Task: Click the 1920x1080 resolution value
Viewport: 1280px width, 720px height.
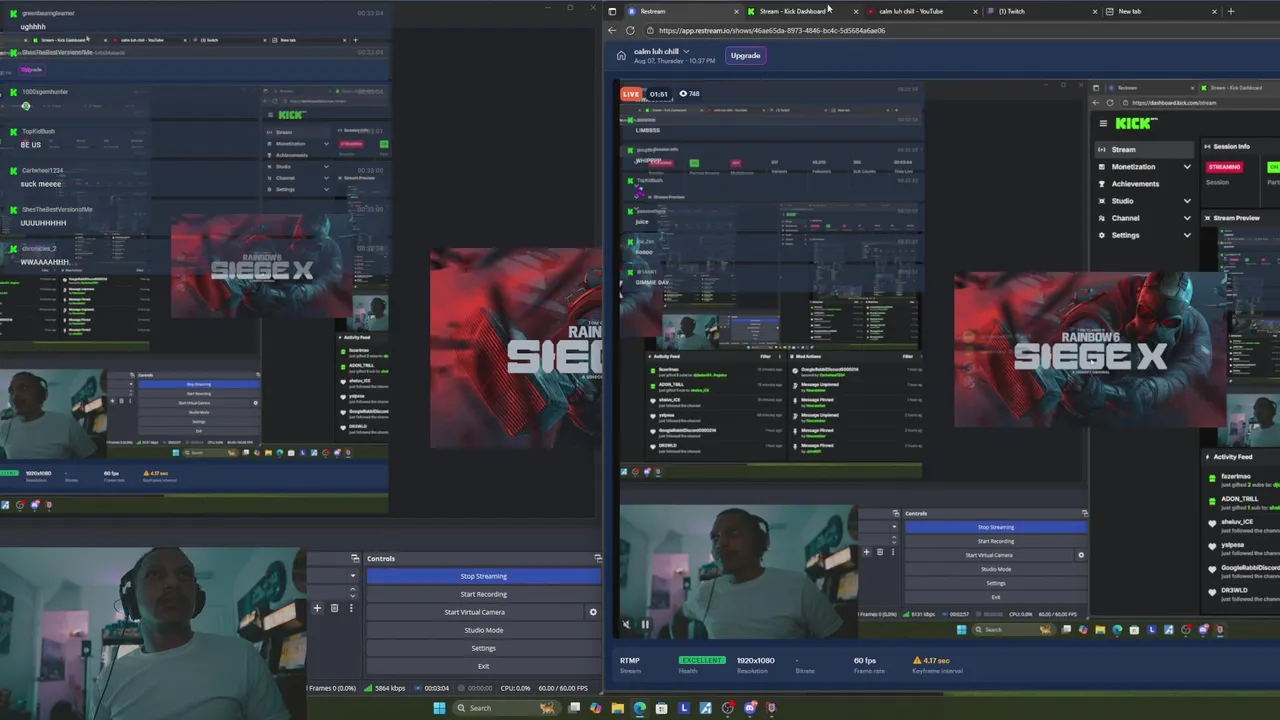Action: point(756,660)
